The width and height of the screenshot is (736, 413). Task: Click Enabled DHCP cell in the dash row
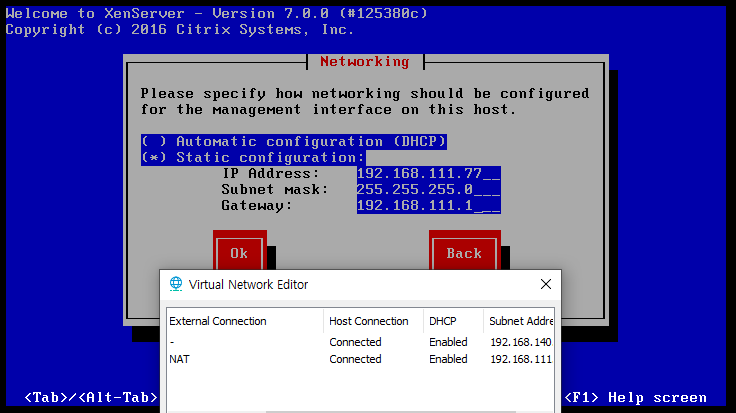448,342
